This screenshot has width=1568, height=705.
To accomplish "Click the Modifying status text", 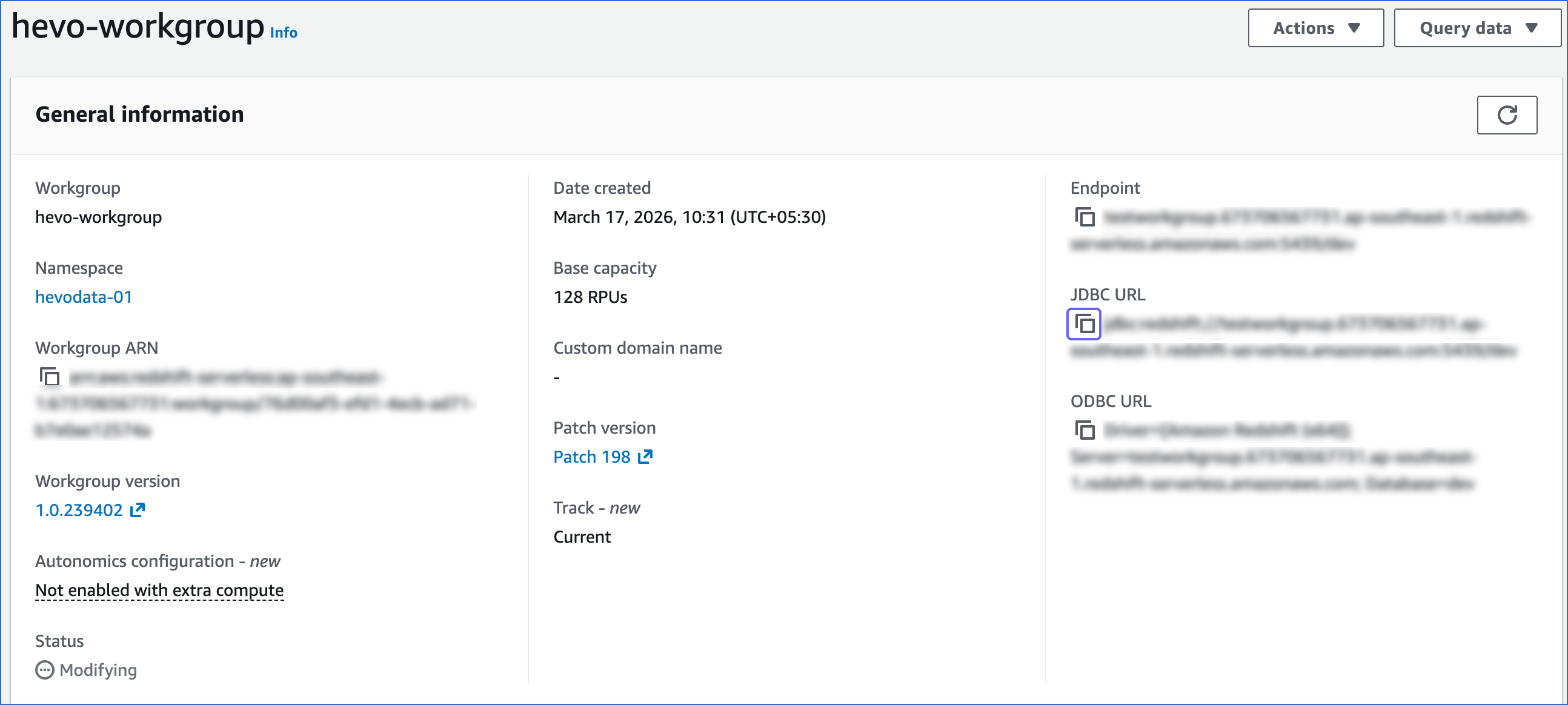I will click(x=98, y=670).
